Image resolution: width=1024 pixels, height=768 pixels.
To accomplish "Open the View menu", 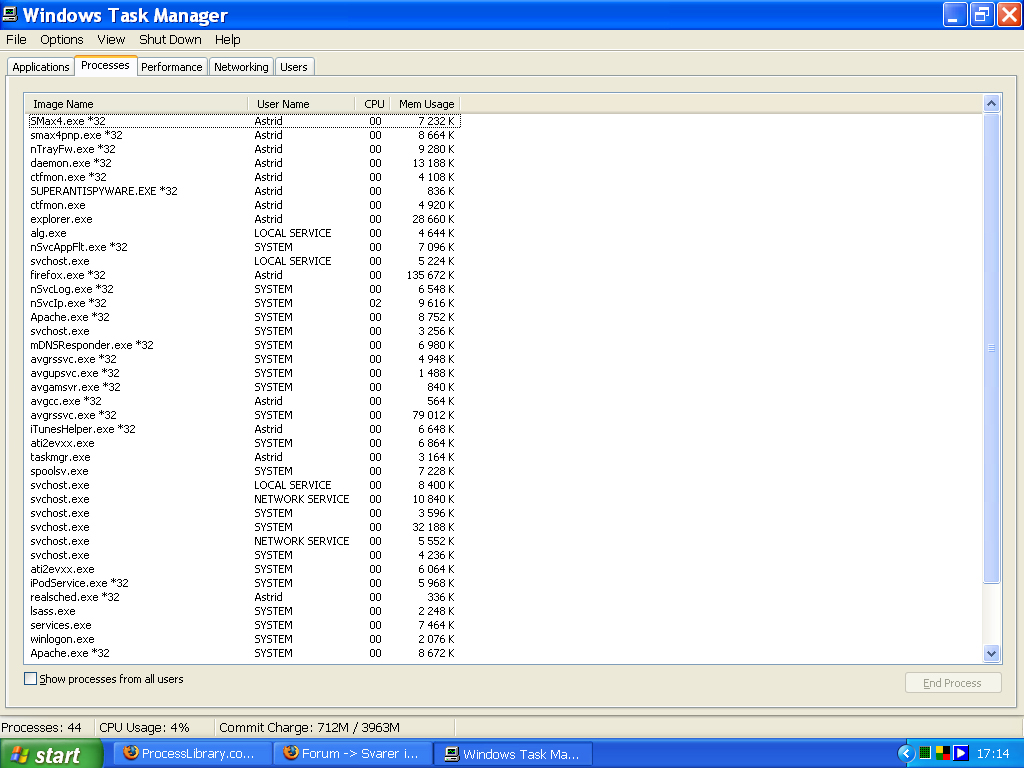I will (x=111, y=39).
